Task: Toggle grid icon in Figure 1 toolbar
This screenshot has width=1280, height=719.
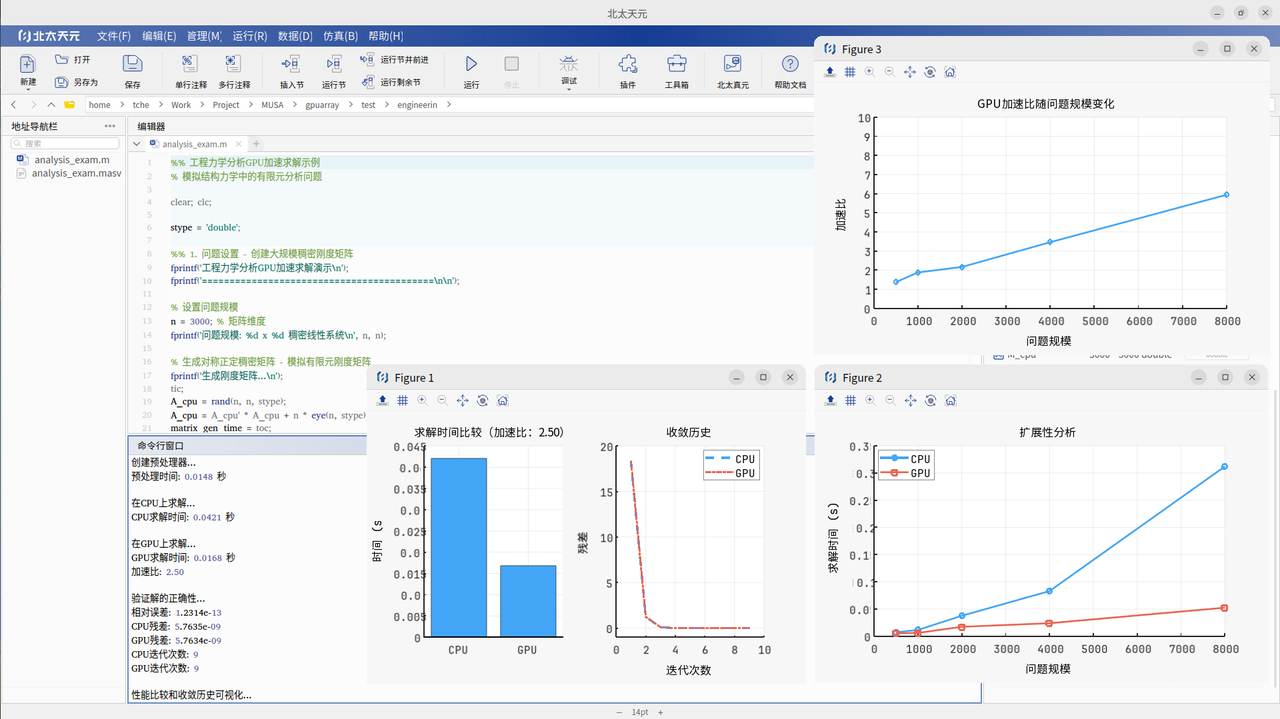Action: point(402,400)
